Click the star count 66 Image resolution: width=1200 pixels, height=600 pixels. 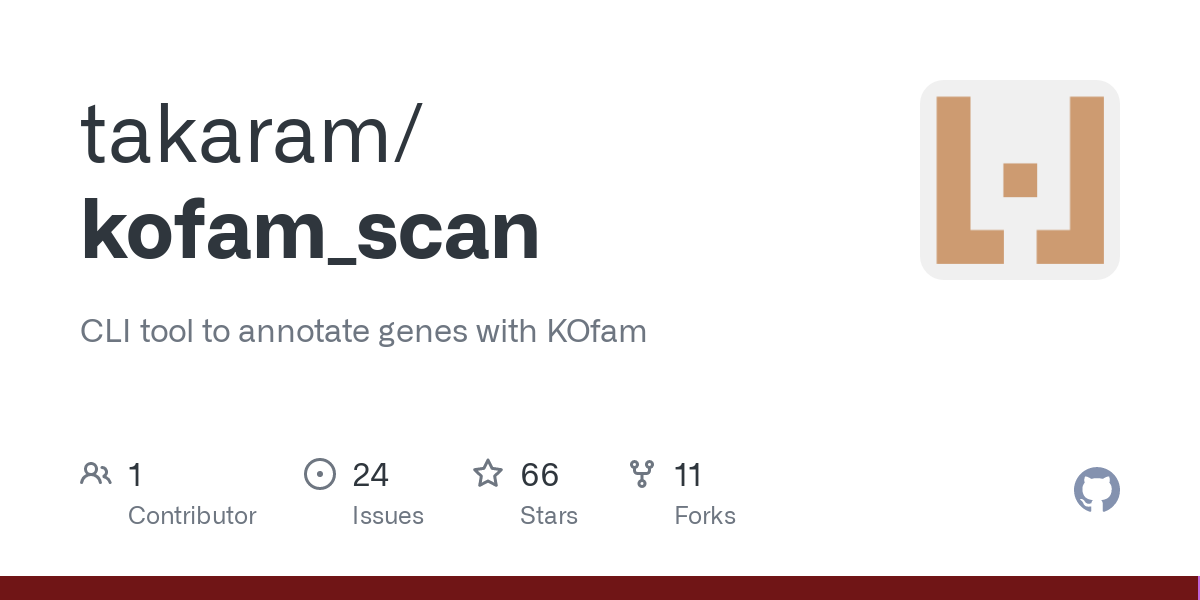coord(540,474)
